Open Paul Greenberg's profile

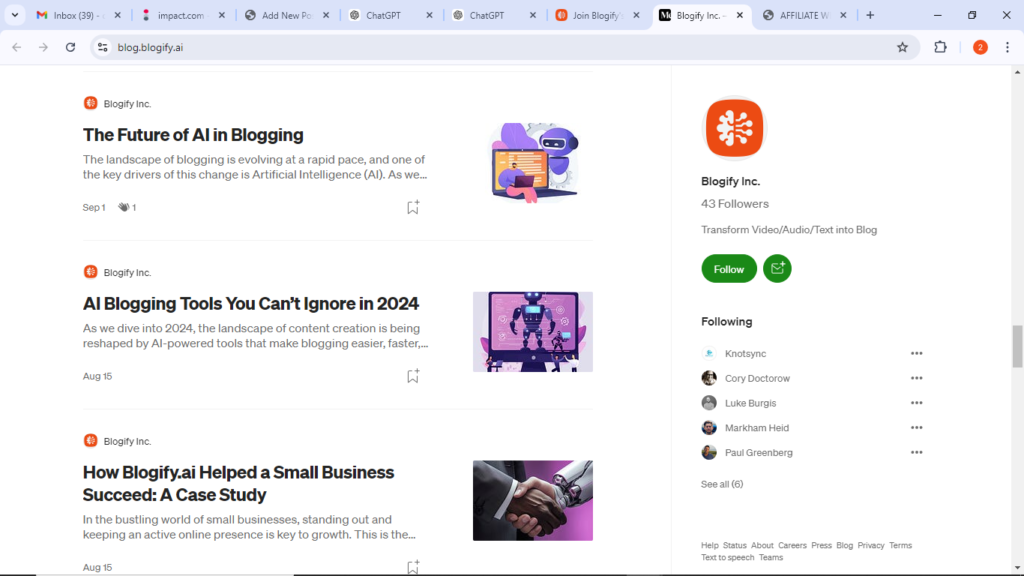(758, 453)
